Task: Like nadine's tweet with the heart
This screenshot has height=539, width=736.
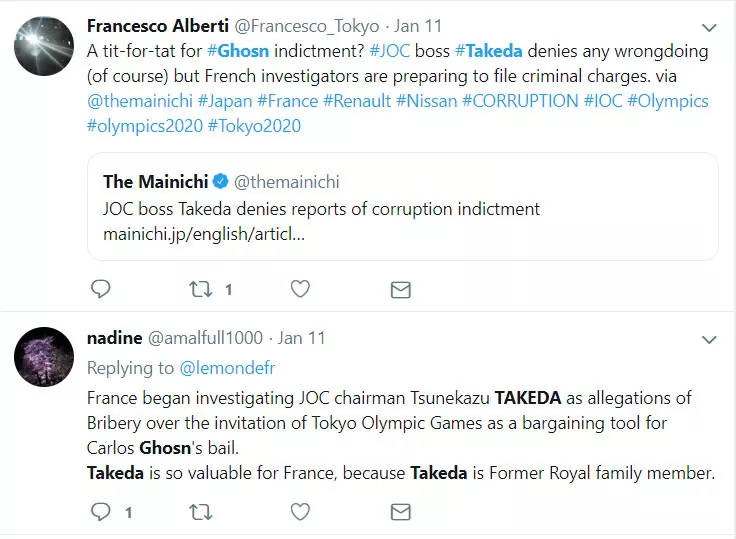Action: (x=299, y=512)
